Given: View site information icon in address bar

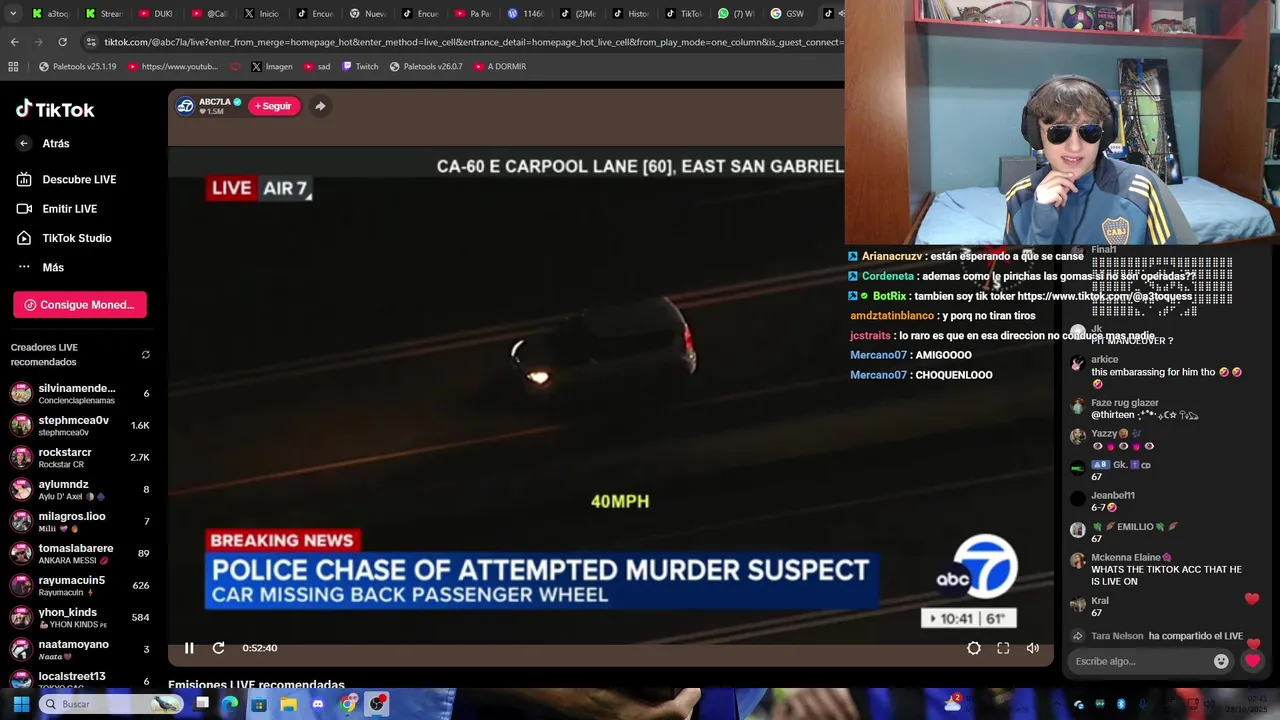Looking at the screenshot, I should (x=91, y=42).
